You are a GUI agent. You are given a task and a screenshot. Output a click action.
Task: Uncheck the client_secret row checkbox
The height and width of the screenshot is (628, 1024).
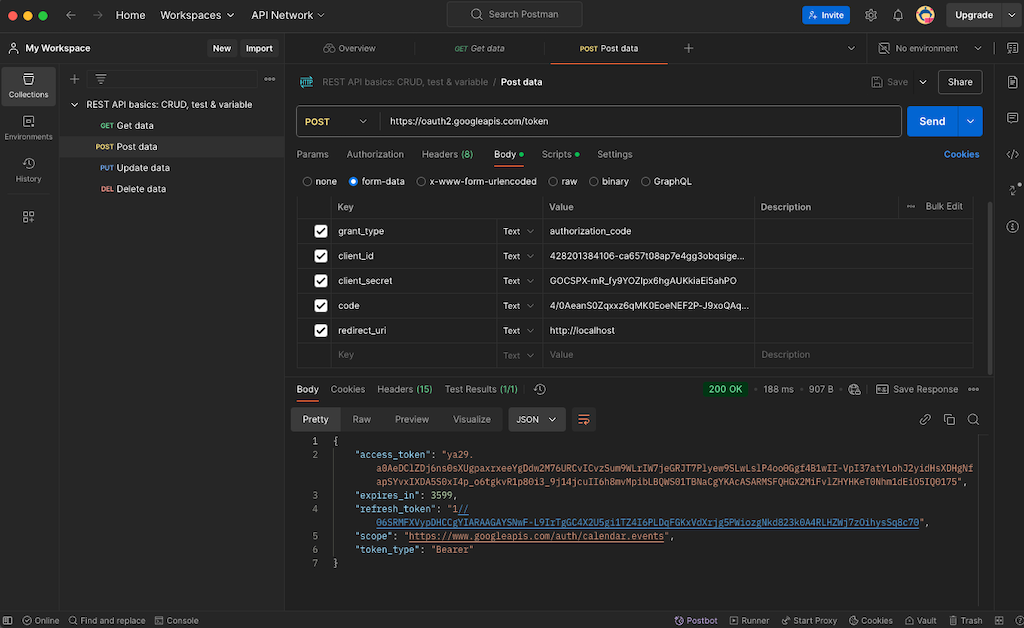click(x=321, y=281)
